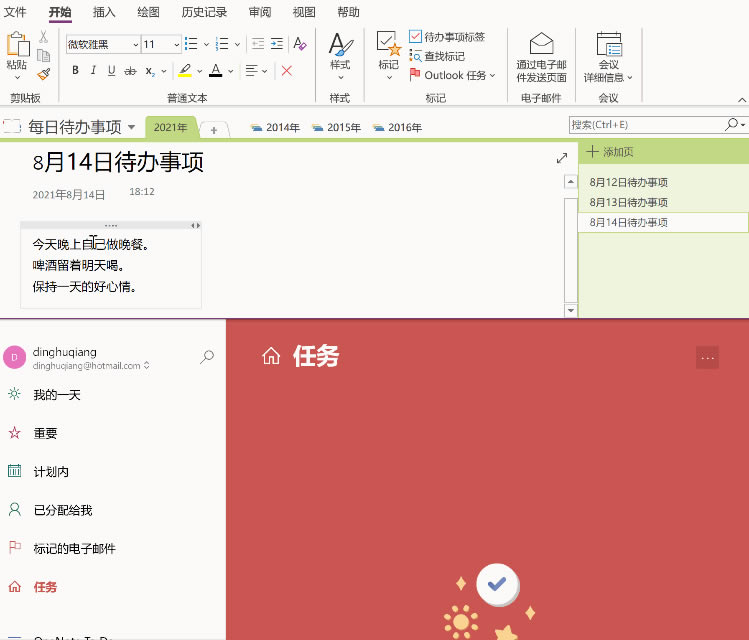Select the 2021年 section tab
This screenshot has height=640, width=749.
tap(171, 128)
